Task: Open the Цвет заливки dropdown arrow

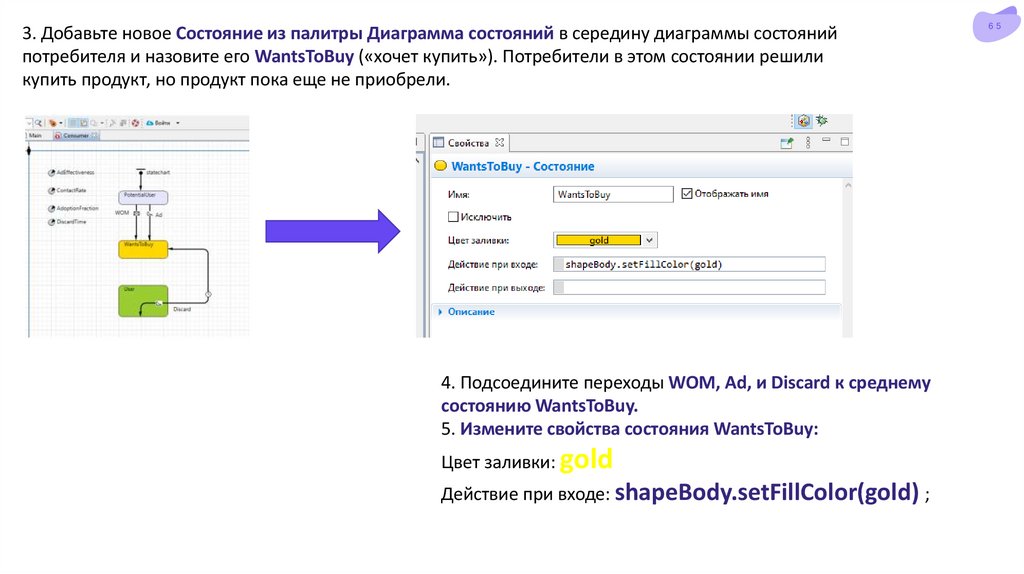Action: pyautogui.click(x=649, y=240)
